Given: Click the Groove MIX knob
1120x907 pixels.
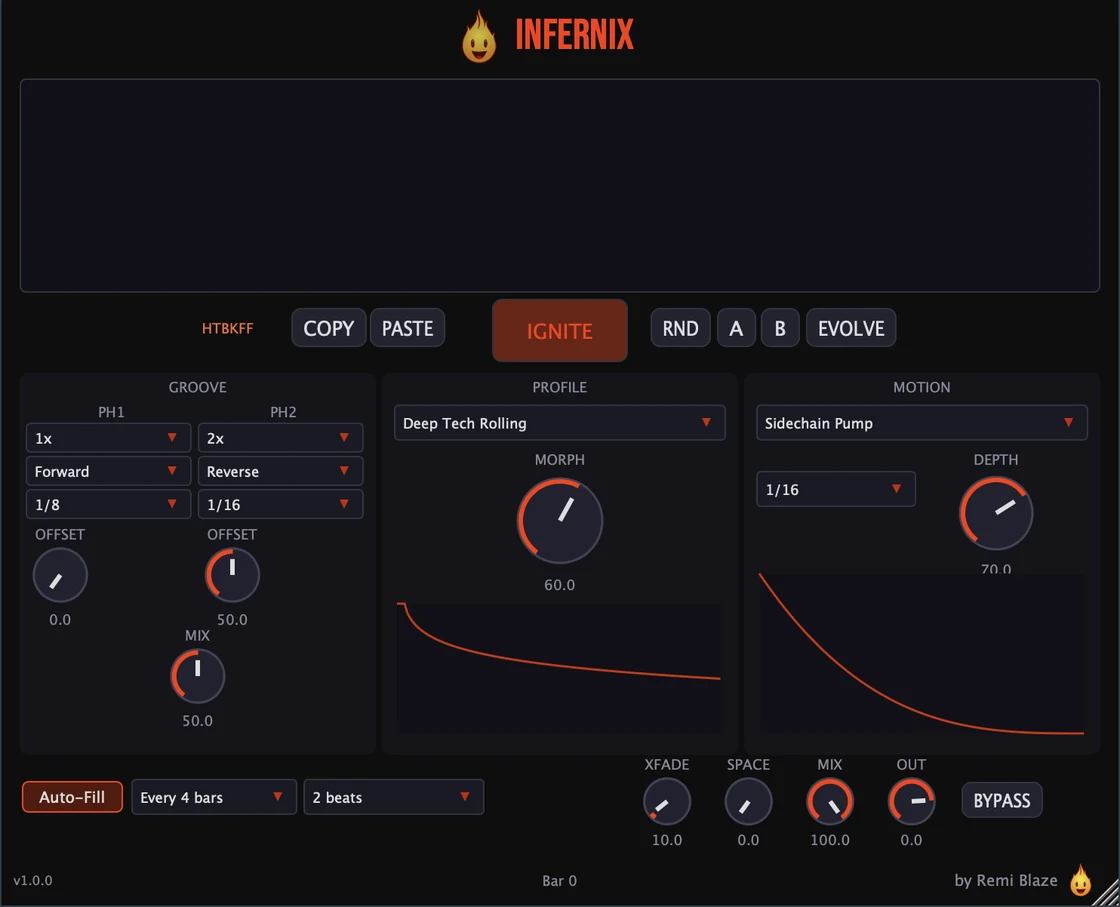Looking at the screenshot, I should [197, 676].
